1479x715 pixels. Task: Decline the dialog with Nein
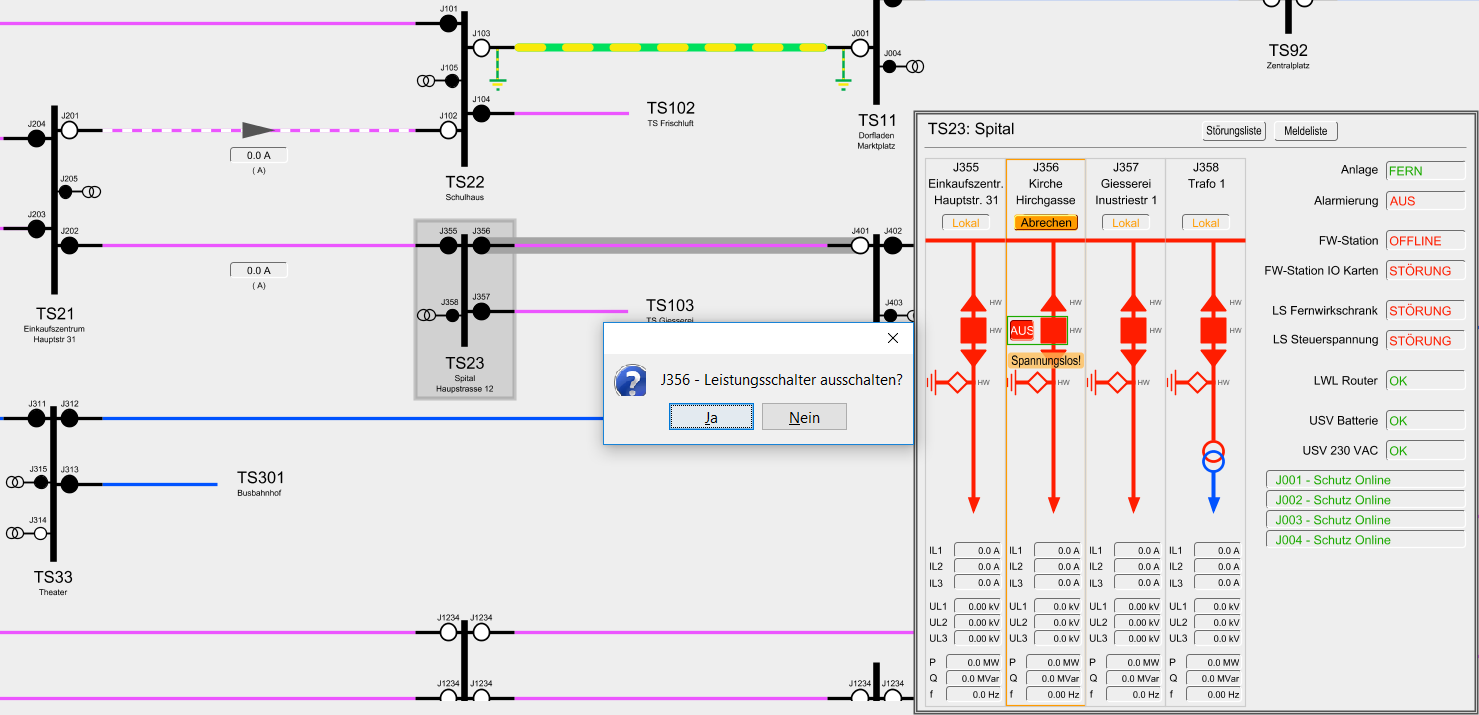(804, 417)
